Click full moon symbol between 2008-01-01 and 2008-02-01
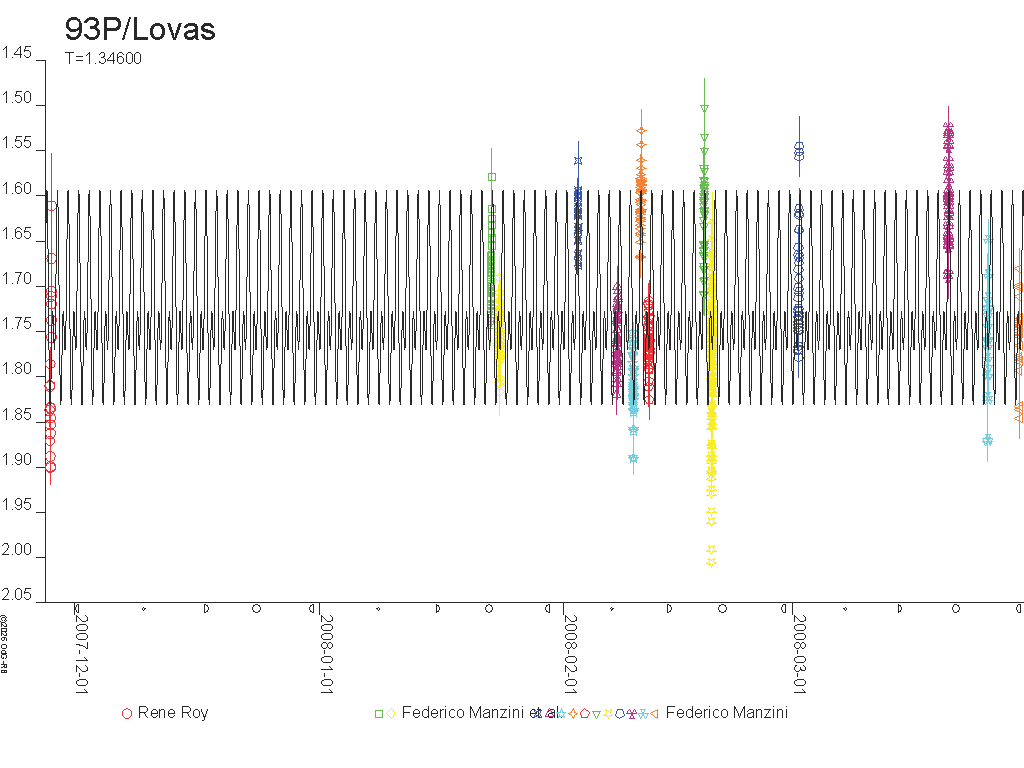 [489, 609]
